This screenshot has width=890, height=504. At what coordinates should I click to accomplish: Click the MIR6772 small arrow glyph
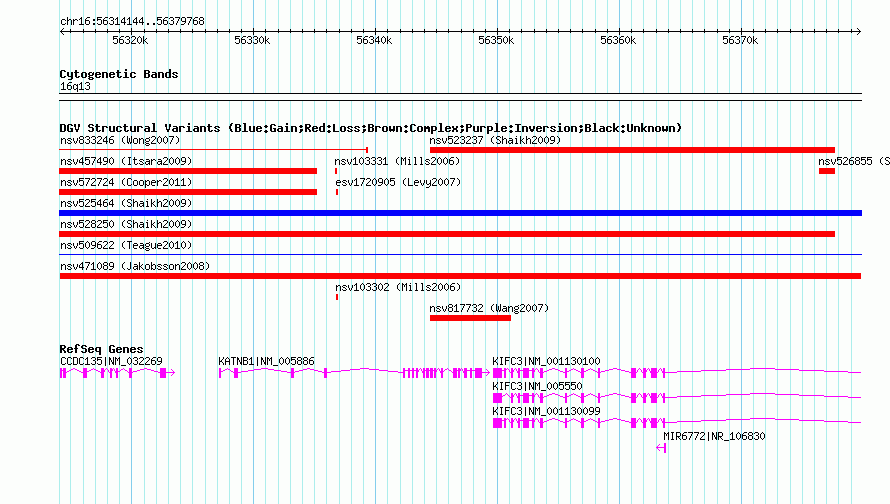point(661,448)
